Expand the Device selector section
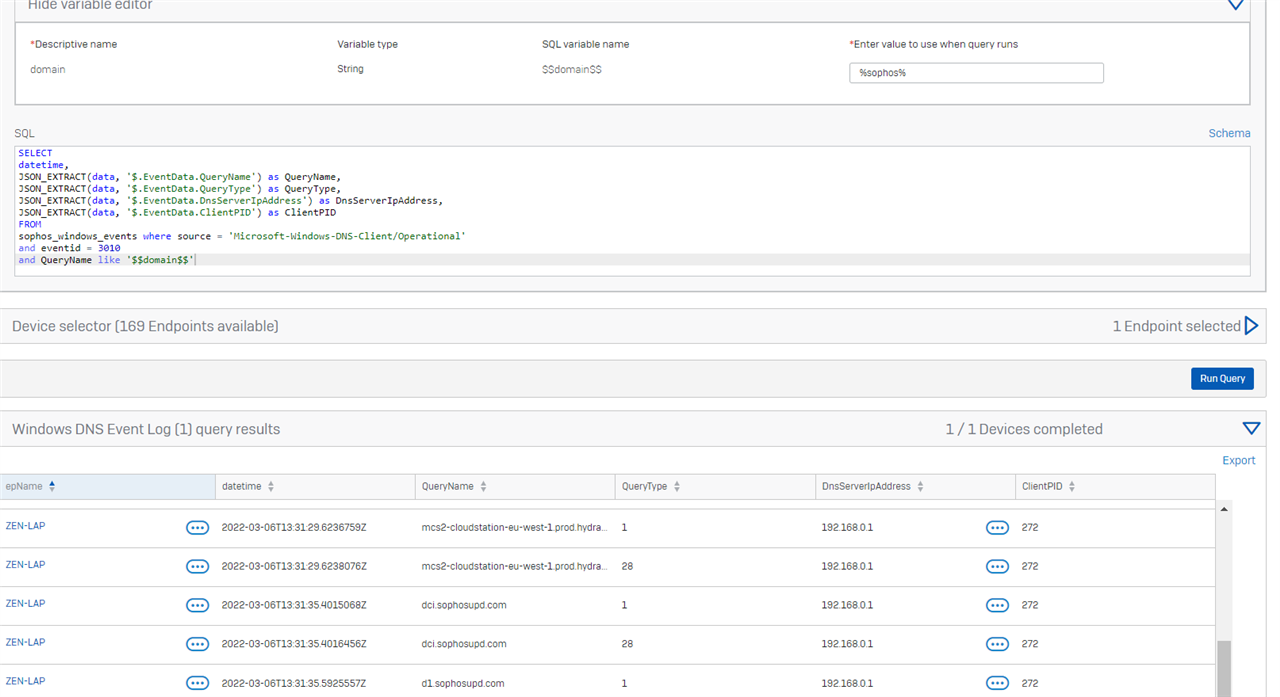The image size is (1280, 697). pos(1250,326)
